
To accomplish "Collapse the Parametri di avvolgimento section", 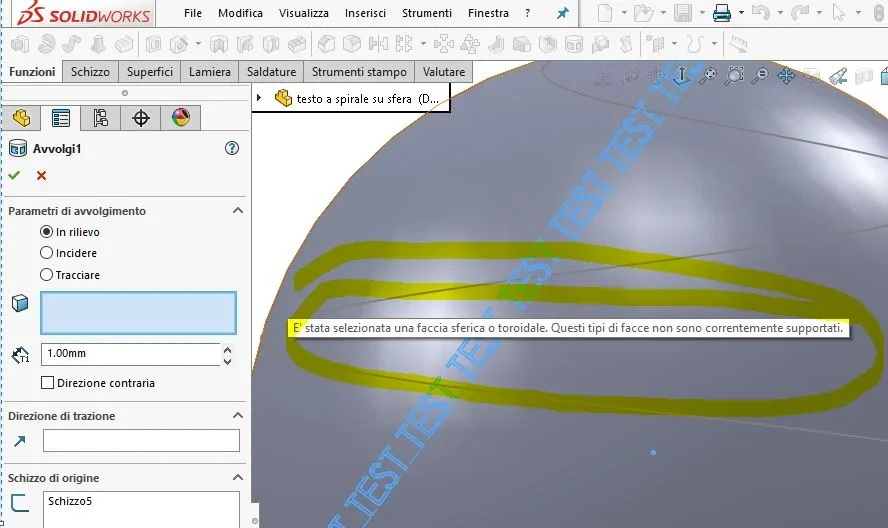I will (238, 211).
